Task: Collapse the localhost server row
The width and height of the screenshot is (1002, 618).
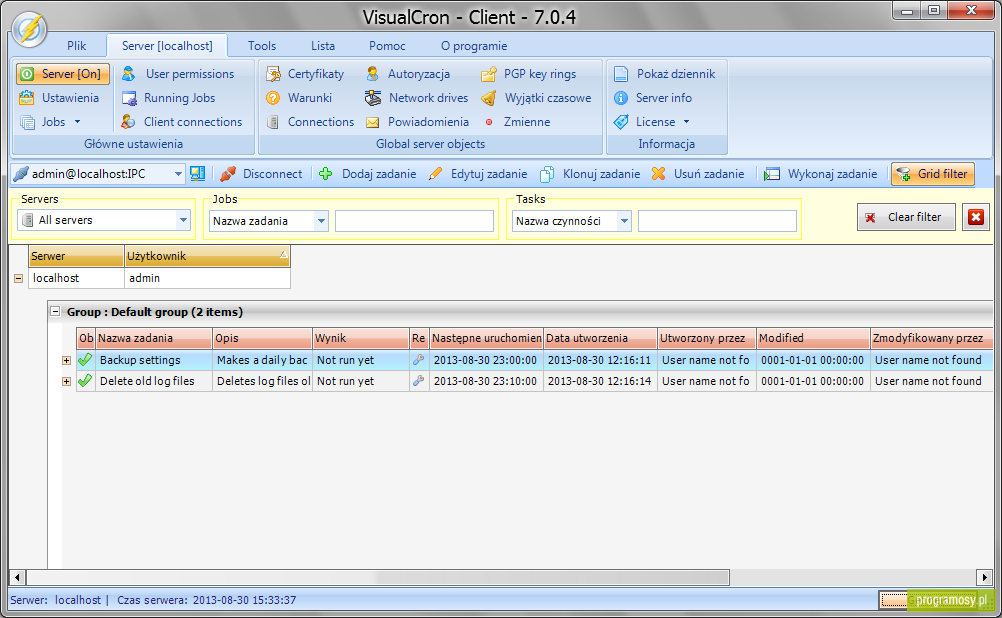Action: coord(19,279)
